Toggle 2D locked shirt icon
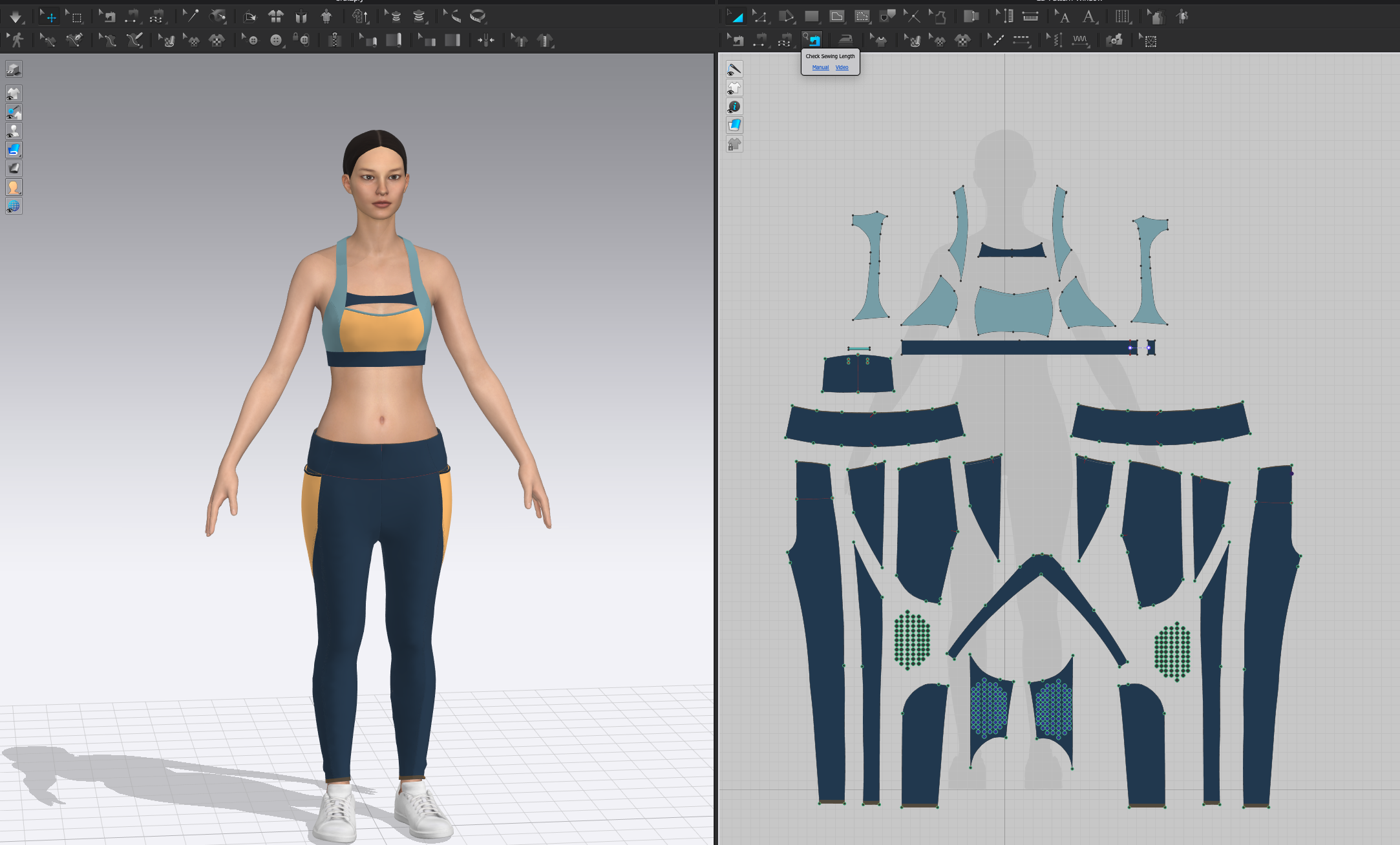 [x=734, y=144]
